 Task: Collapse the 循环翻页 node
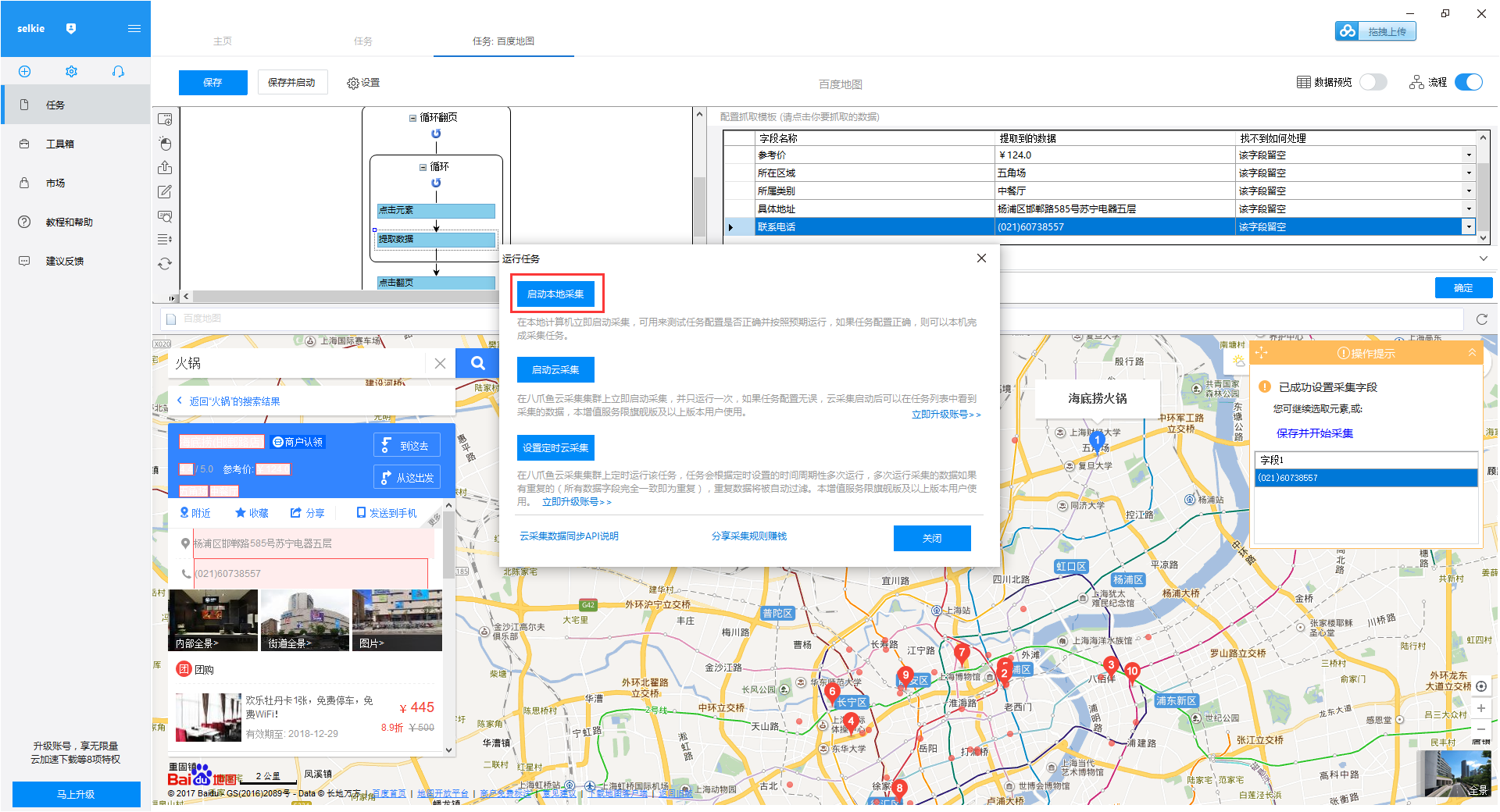click(412, 118)
